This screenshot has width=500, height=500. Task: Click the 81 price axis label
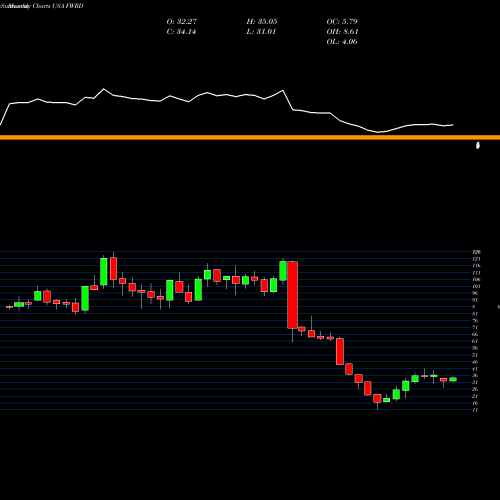tap(475, 314)
